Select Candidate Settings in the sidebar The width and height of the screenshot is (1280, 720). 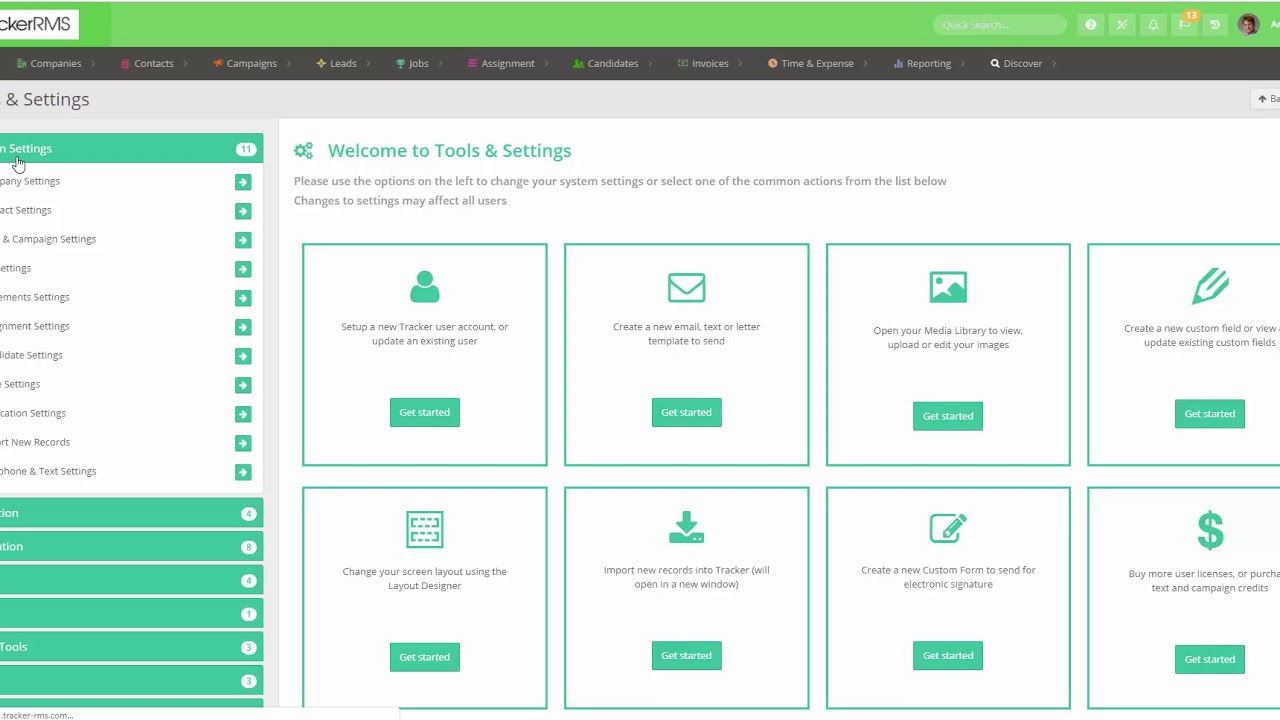click(31, 355)
